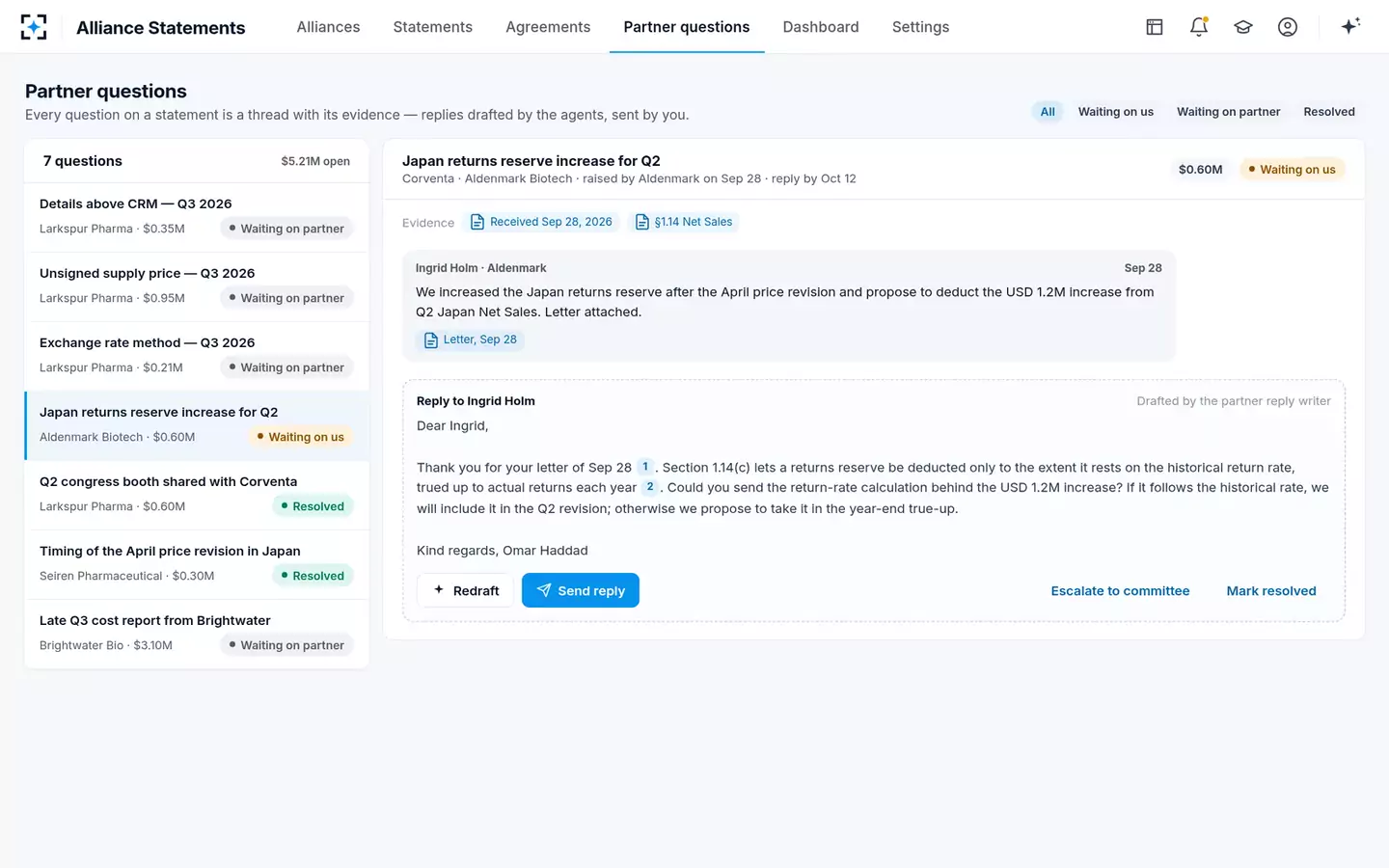The image size is (1389, 868).
Task: Select the Partner questions tab
Action: tap(687, 27)
